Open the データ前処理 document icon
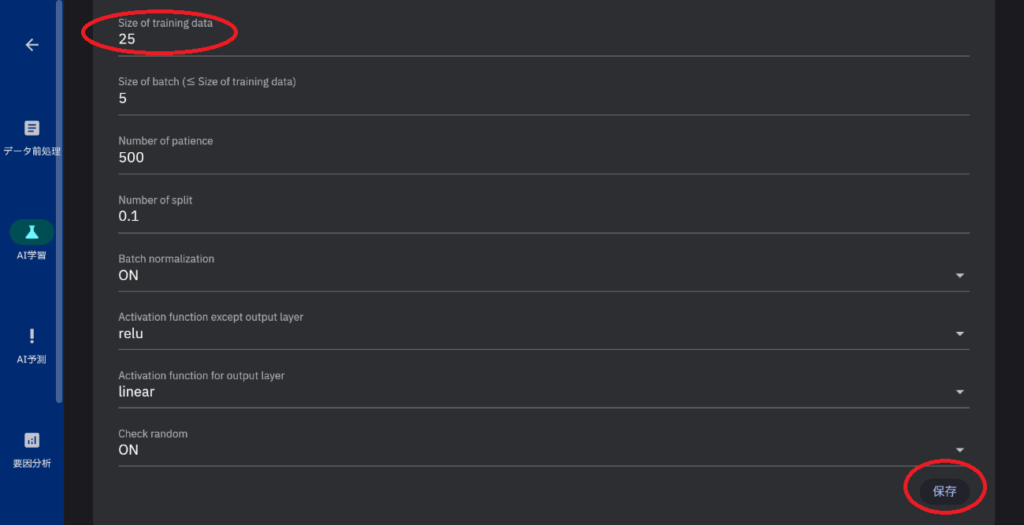 [32, 128]
